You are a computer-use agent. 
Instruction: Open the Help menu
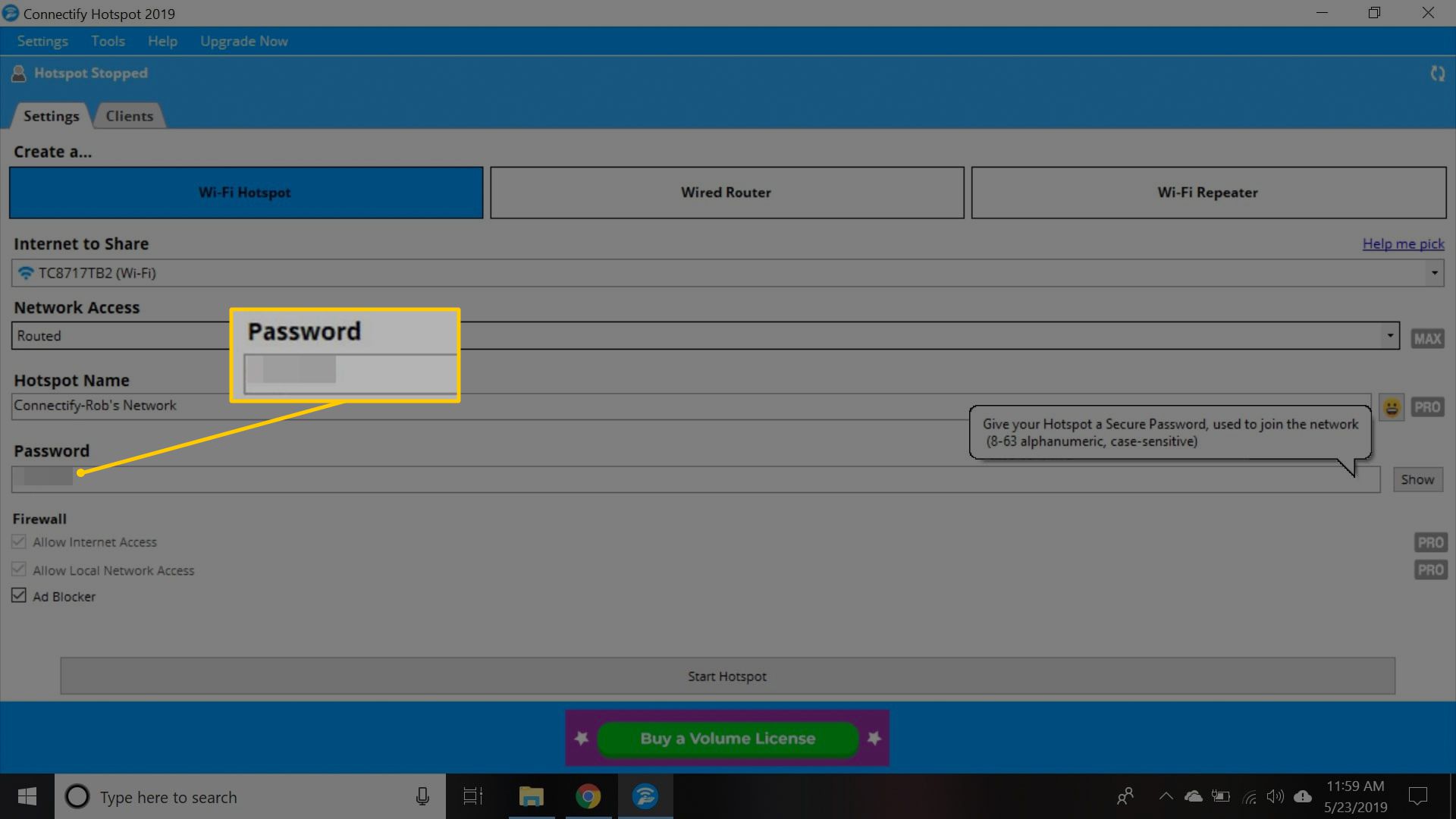[x=162, y=41]
